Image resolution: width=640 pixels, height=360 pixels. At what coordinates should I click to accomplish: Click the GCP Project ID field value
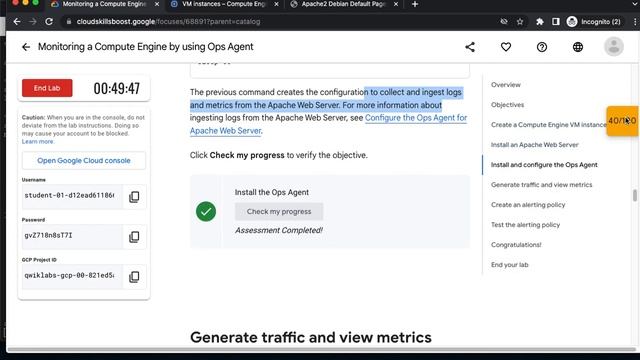tap(72, 276)
